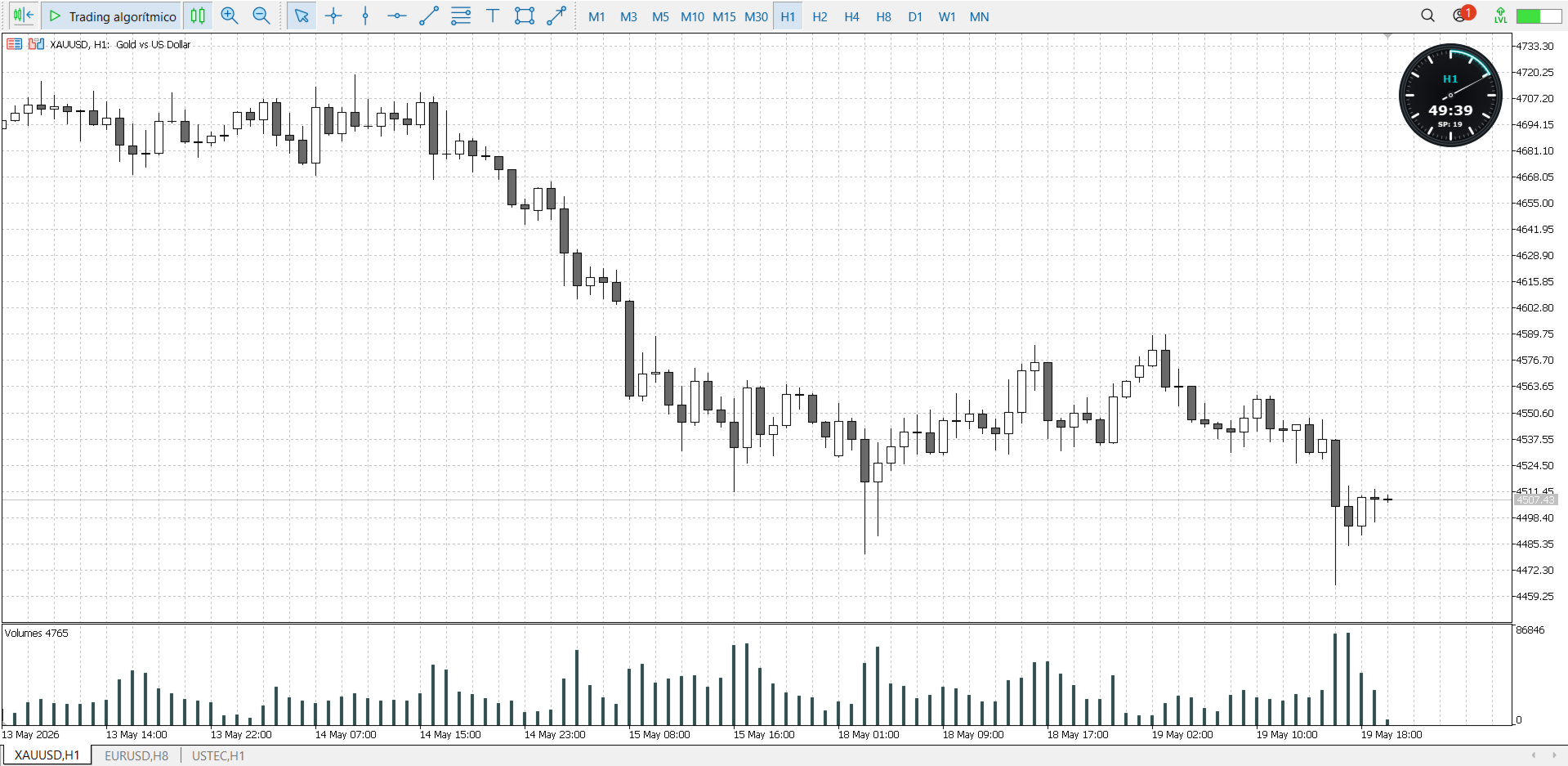
Task: Select the text label tool
Action: pyautogui.click(x=493, y=16)
